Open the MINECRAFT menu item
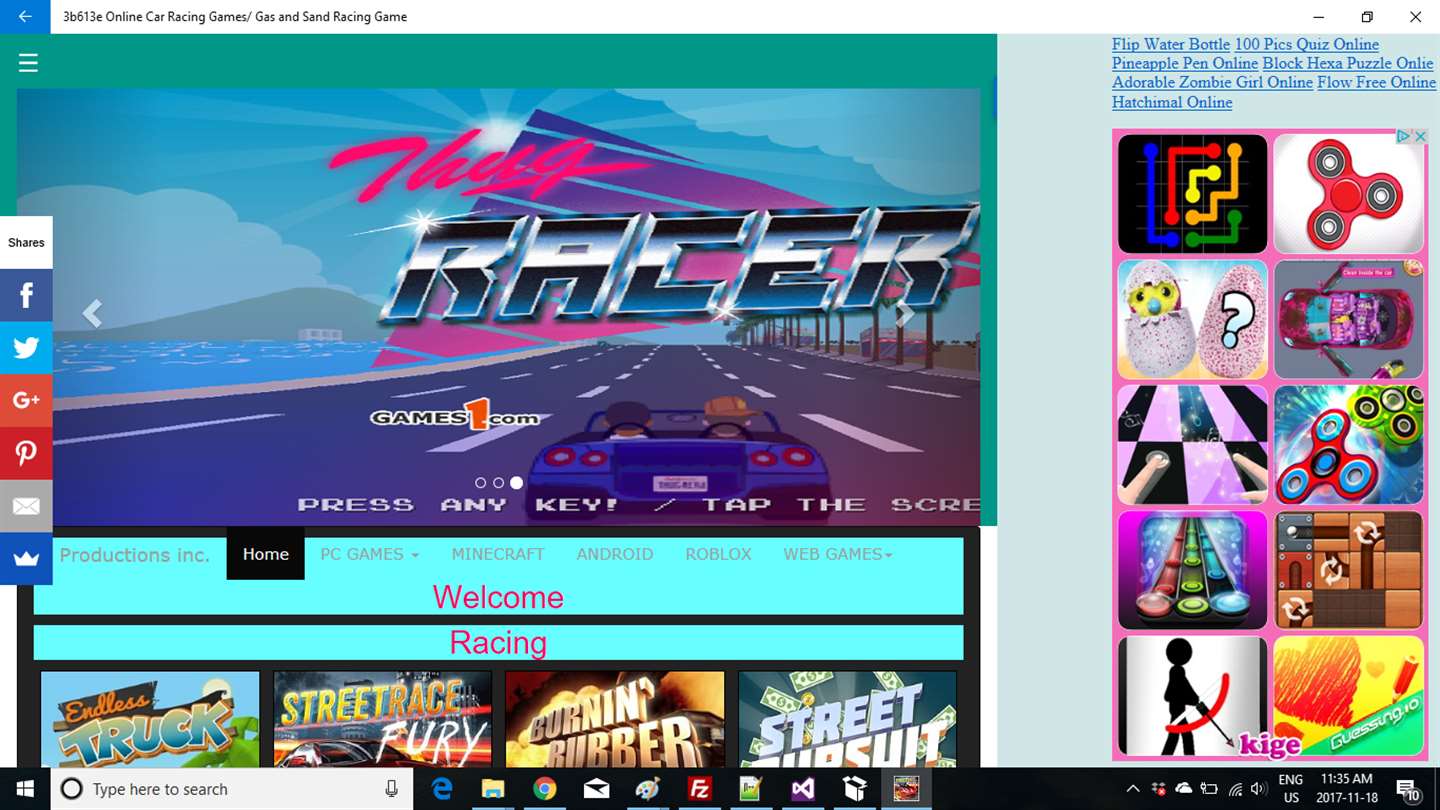 [x=498, y=554]
